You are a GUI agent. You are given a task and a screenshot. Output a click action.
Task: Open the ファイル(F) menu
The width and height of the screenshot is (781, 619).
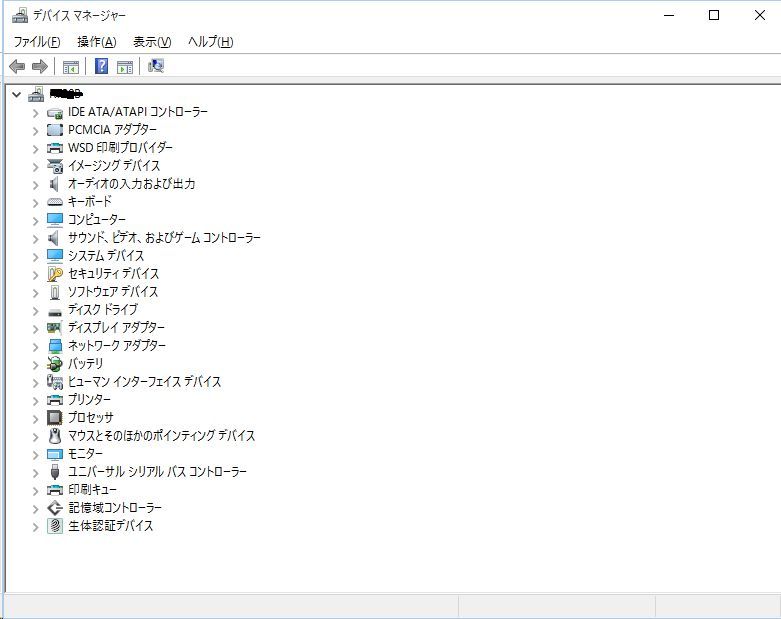point(37,41)
